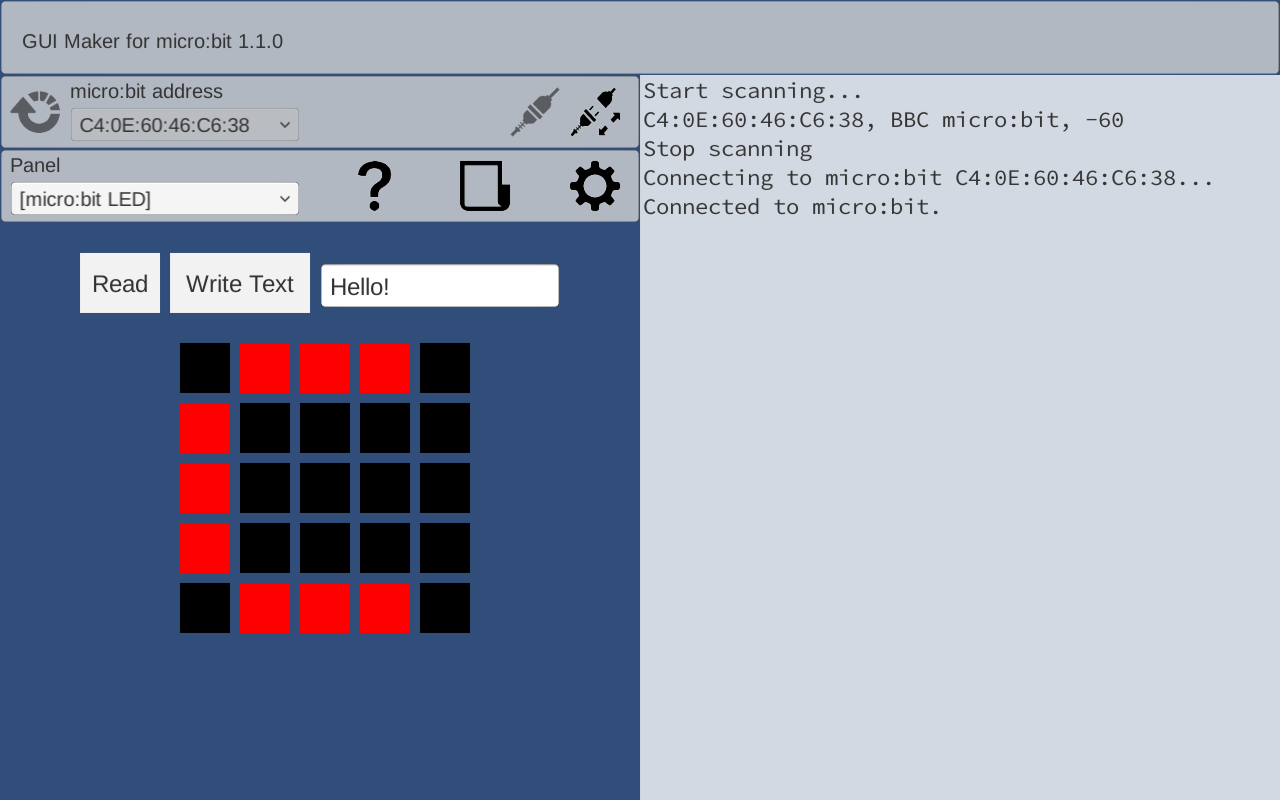Toggle LED row 1 column 4
The height and width of the screenshot is (800, 1280).
click(385, 368)
